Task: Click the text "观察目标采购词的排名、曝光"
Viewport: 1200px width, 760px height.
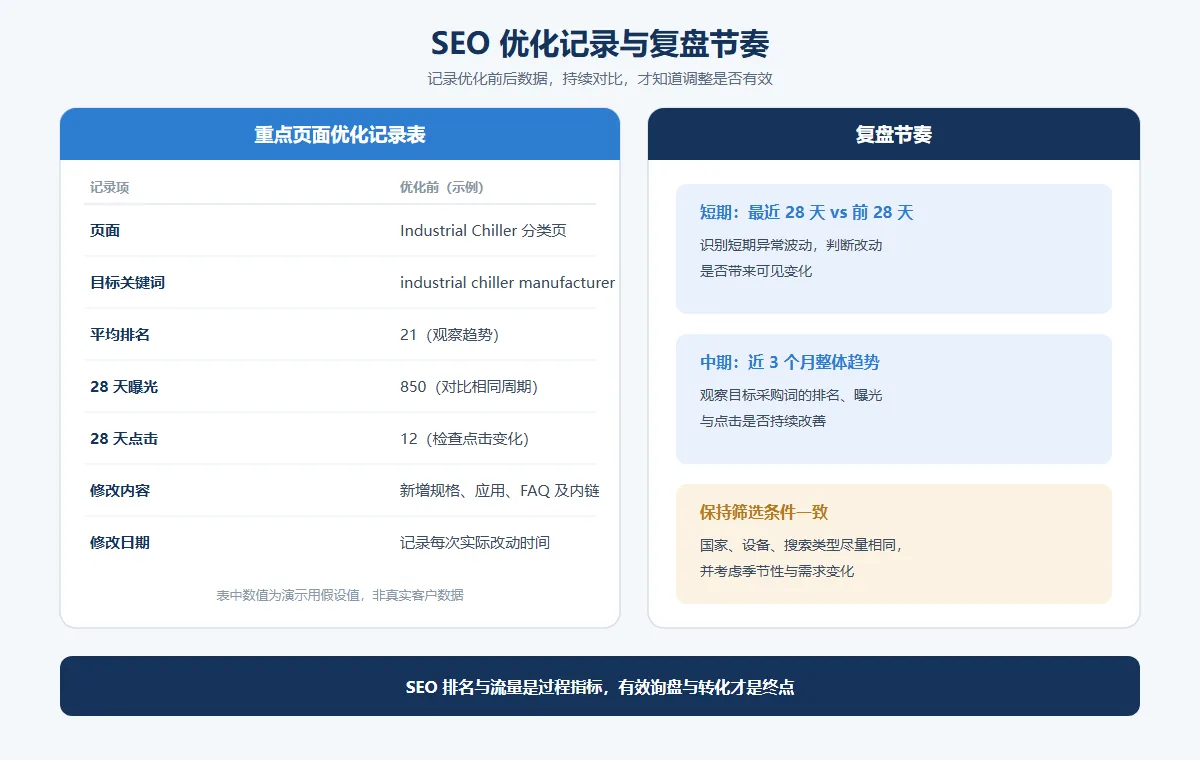Action: [791, 395]
